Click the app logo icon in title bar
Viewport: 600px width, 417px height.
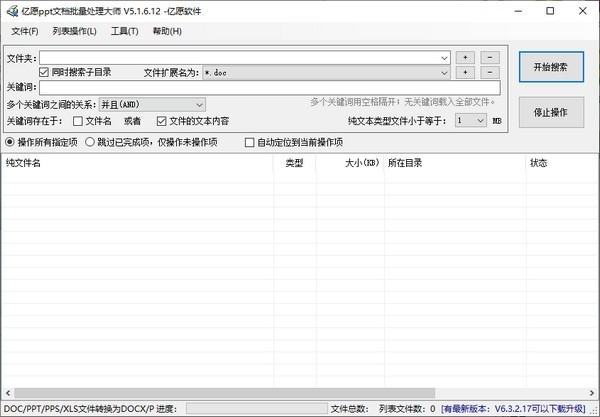pos(12,11)
